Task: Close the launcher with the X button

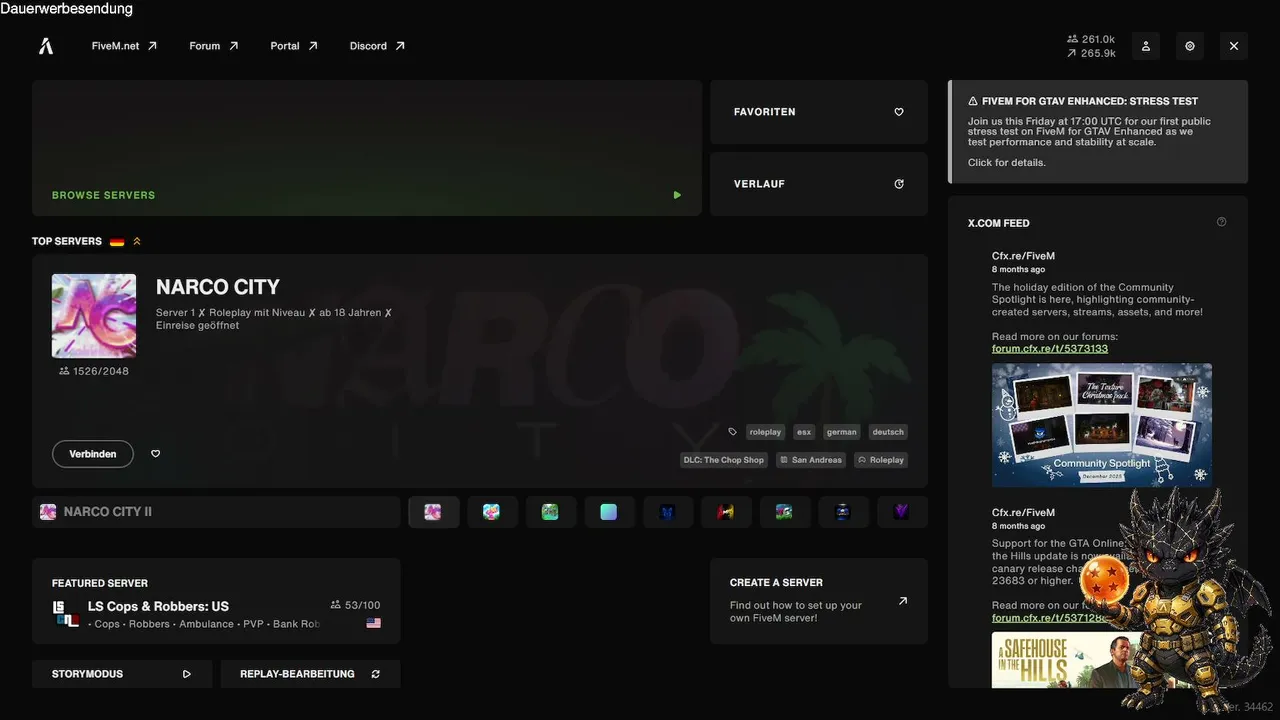Action: coord(1234,46)
